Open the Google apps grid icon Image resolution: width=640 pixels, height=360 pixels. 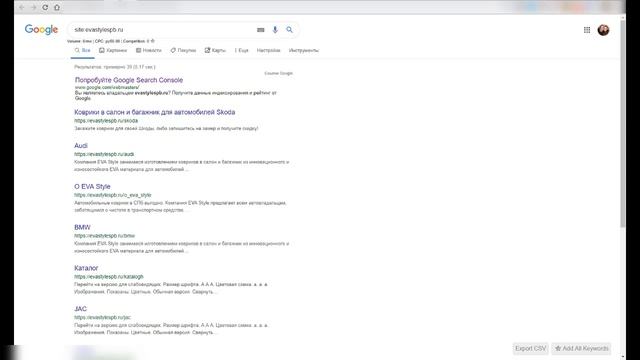587,30
